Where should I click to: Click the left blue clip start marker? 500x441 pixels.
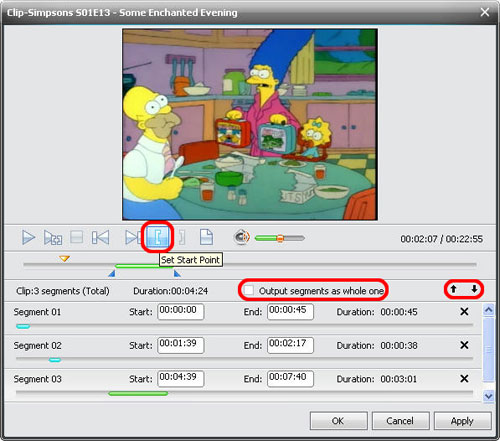112,274
